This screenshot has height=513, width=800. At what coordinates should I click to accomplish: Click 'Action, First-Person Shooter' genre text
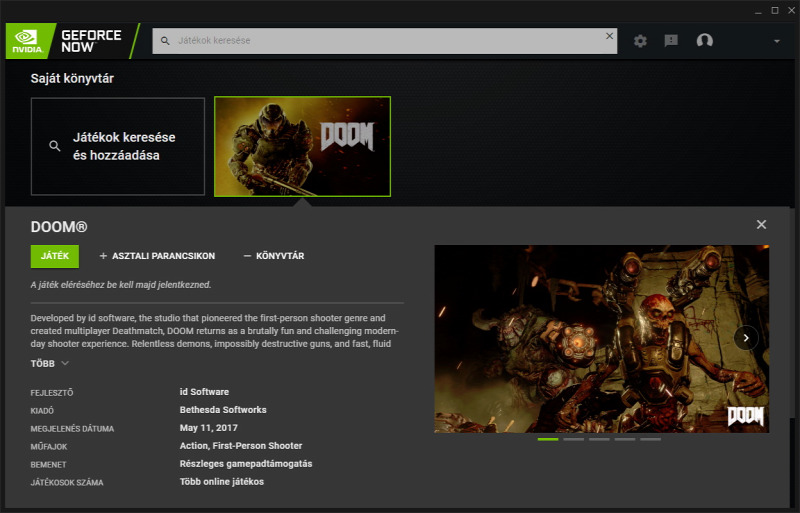(x=241, y=446)
